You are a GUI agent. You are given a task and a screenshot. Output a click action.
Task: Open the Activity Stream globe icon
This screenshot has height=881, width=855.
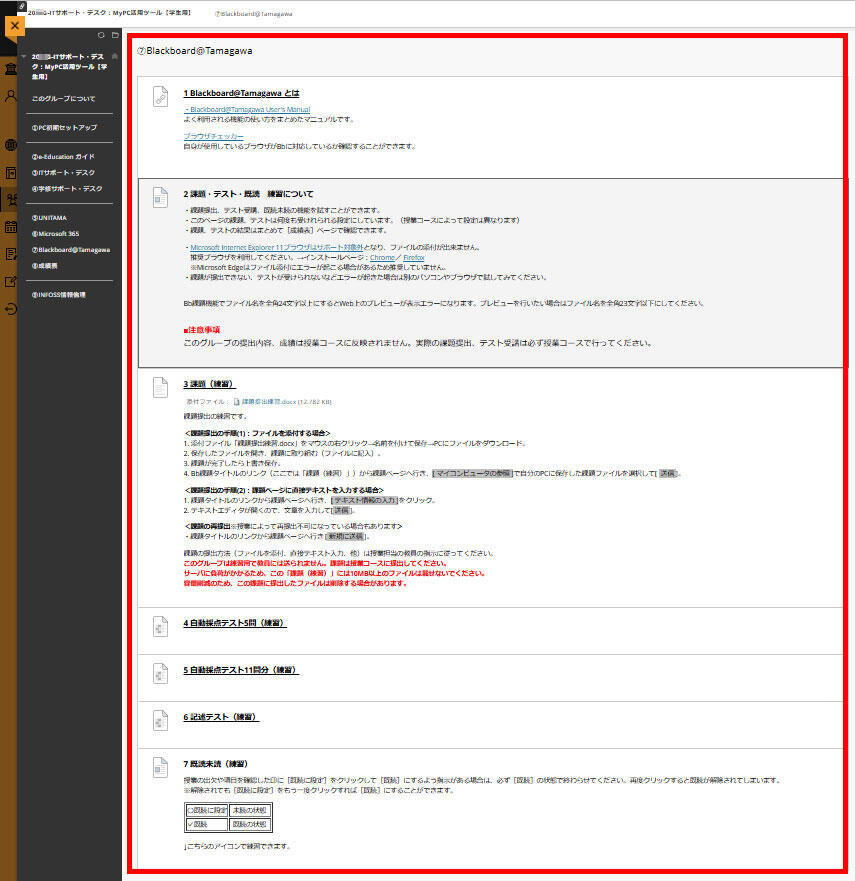[x=11, y=145]
